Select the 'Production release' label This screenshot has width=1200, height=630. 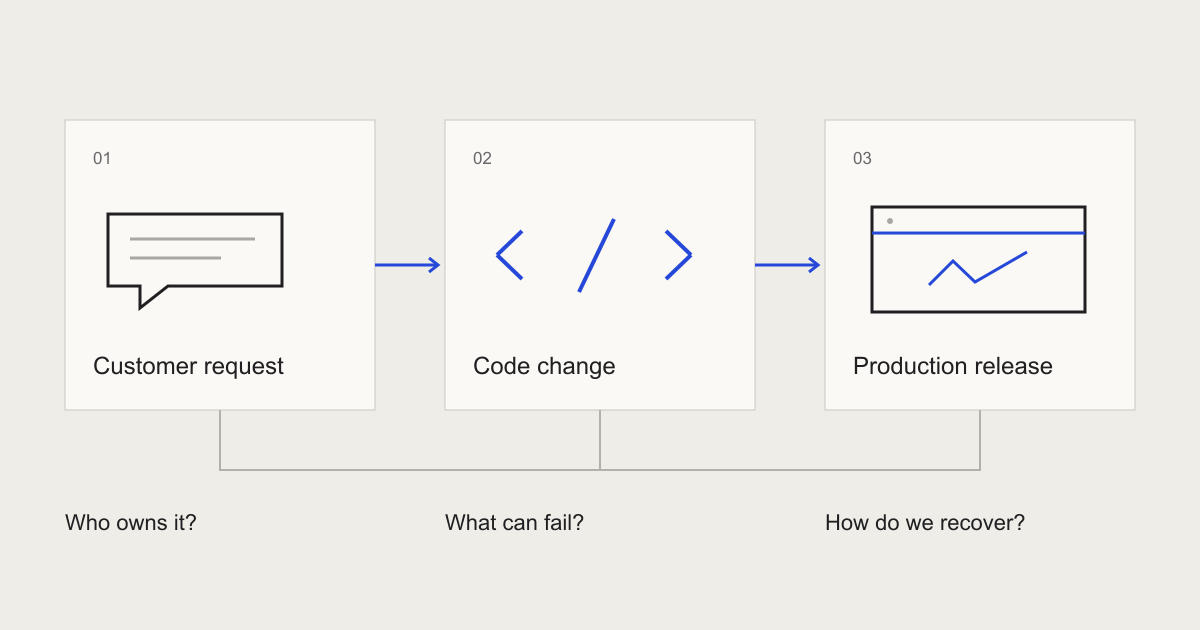(x=953, y=366)
